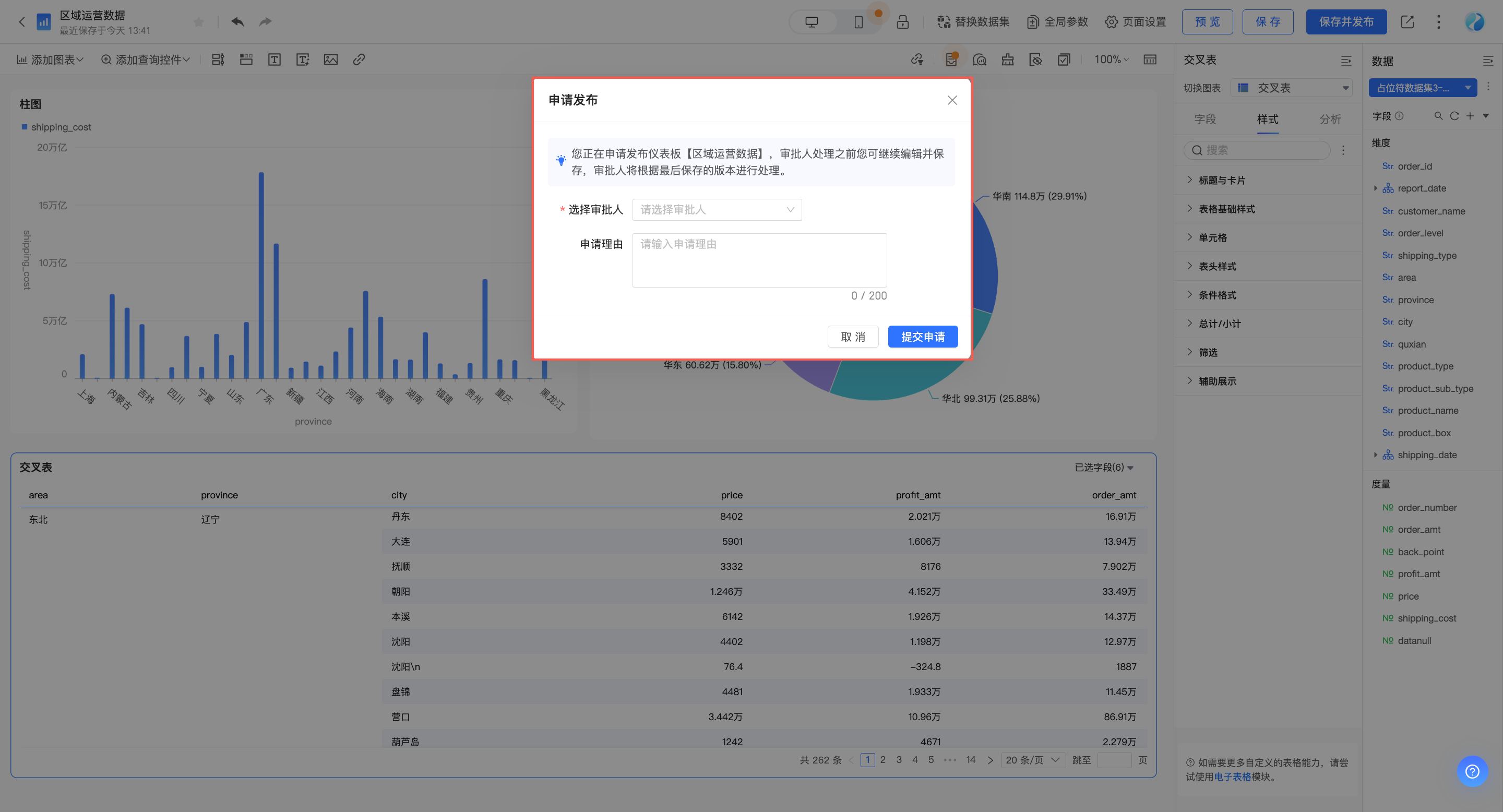This screenshot has height=812, width=1503.
Task: Click the open-in-new-window share icon
Action: (x=1407, y=21)
